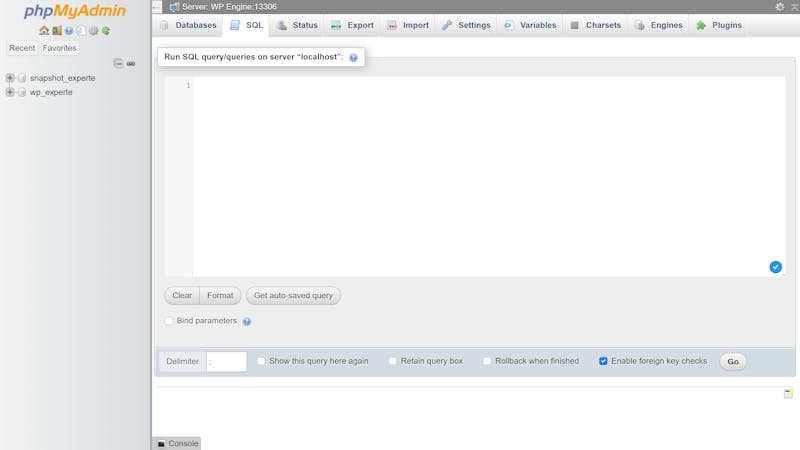This screenshot has width=800, height=450.
Task: Run the query with Go button
Action: pyautogui.click(x=733, y=362)
